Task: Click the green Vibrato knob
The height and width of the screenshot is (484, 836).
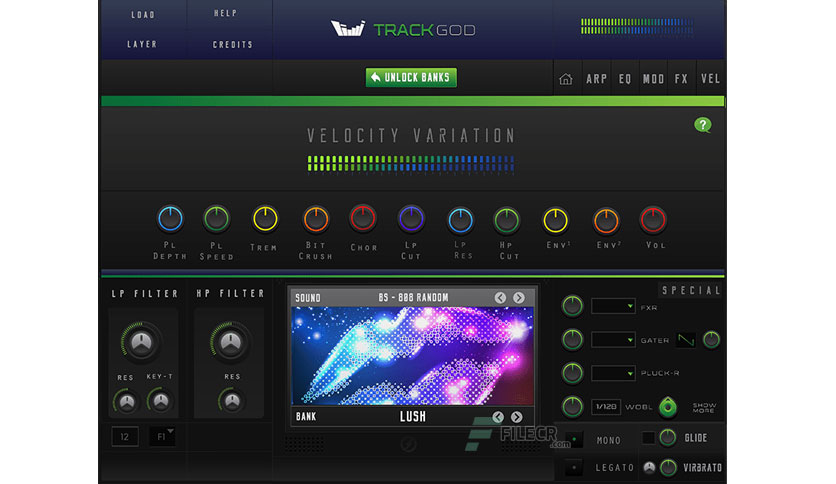Action: 668,467
